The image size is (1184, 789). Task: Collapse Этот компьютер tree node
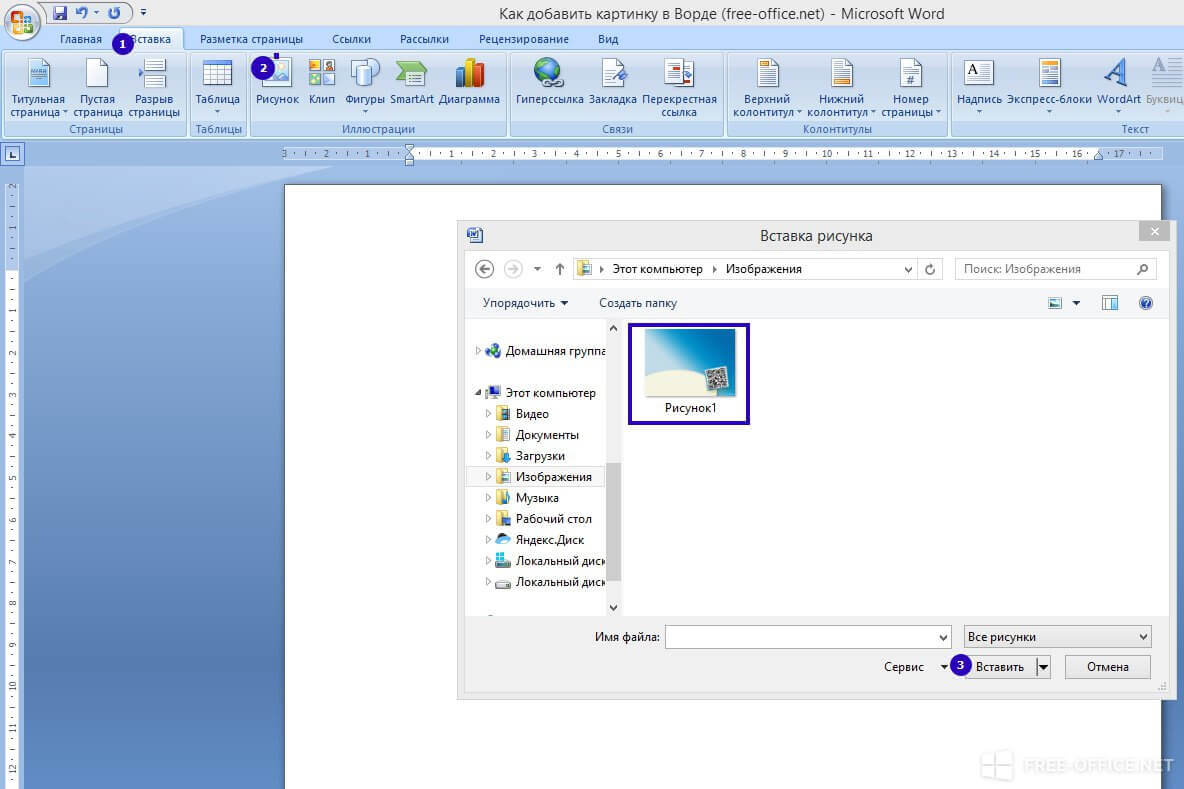pyautogui.click(x=478, y=393)
